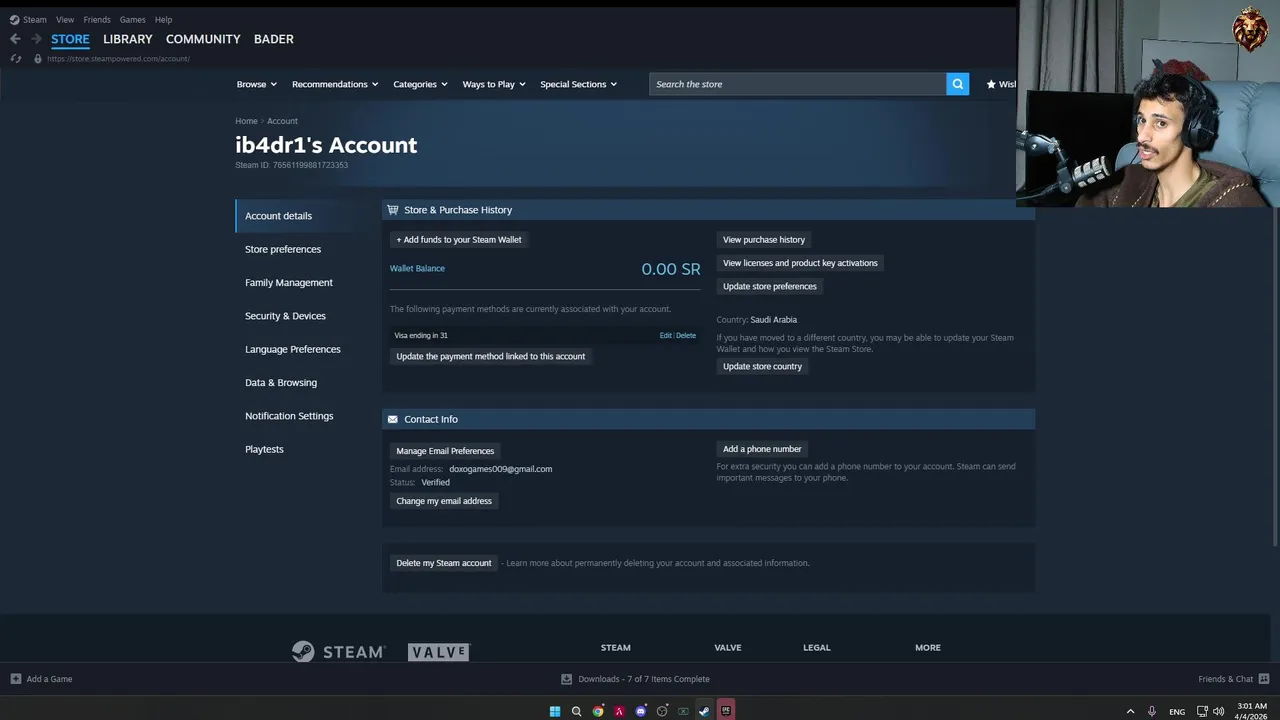The width and height of the screenshot is (1280, 720).
Task: Switch to the LIBRARY tab
Action: (x=128, y=39)
